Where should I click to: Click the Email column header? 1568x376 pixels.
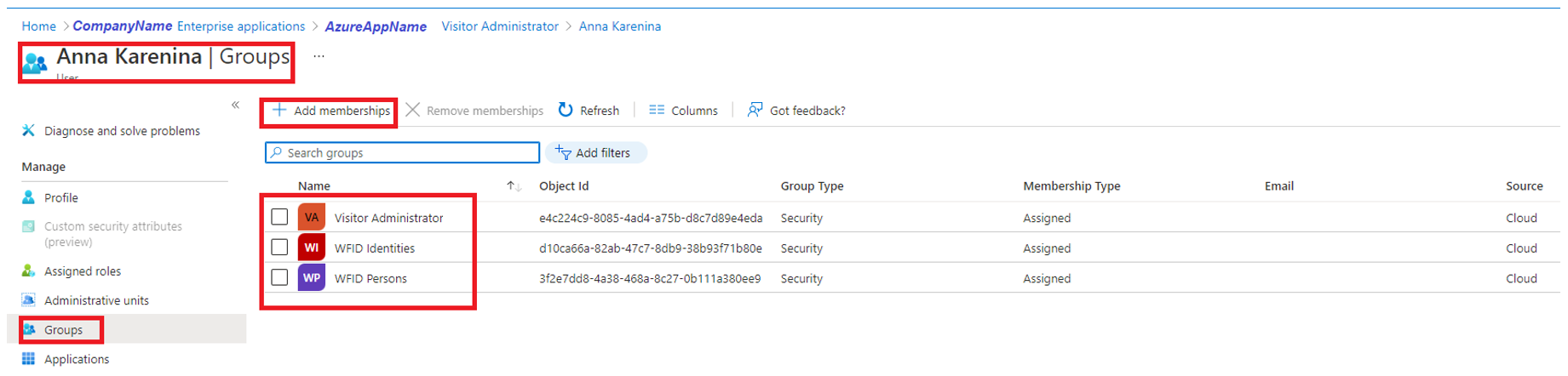[1279, 186]
